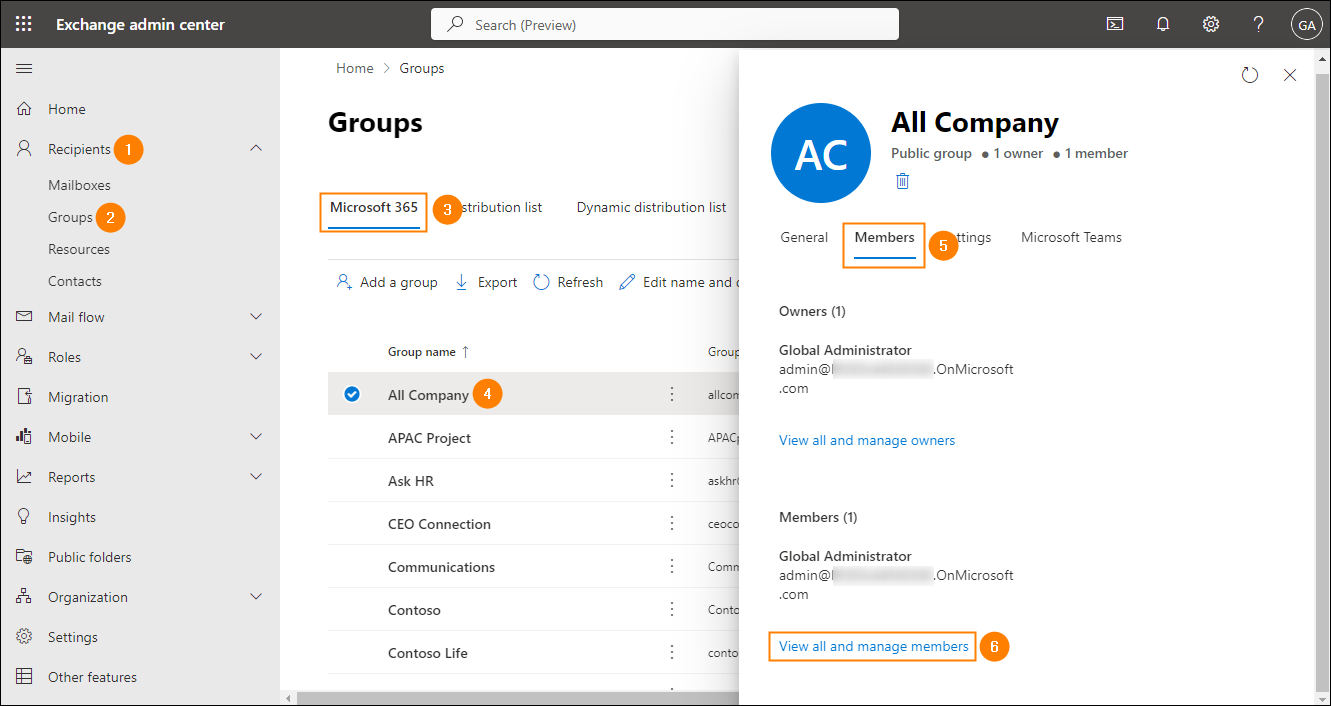Open Contacts under Recipients
Screen dimensions: 1331x706
point(75,281)
